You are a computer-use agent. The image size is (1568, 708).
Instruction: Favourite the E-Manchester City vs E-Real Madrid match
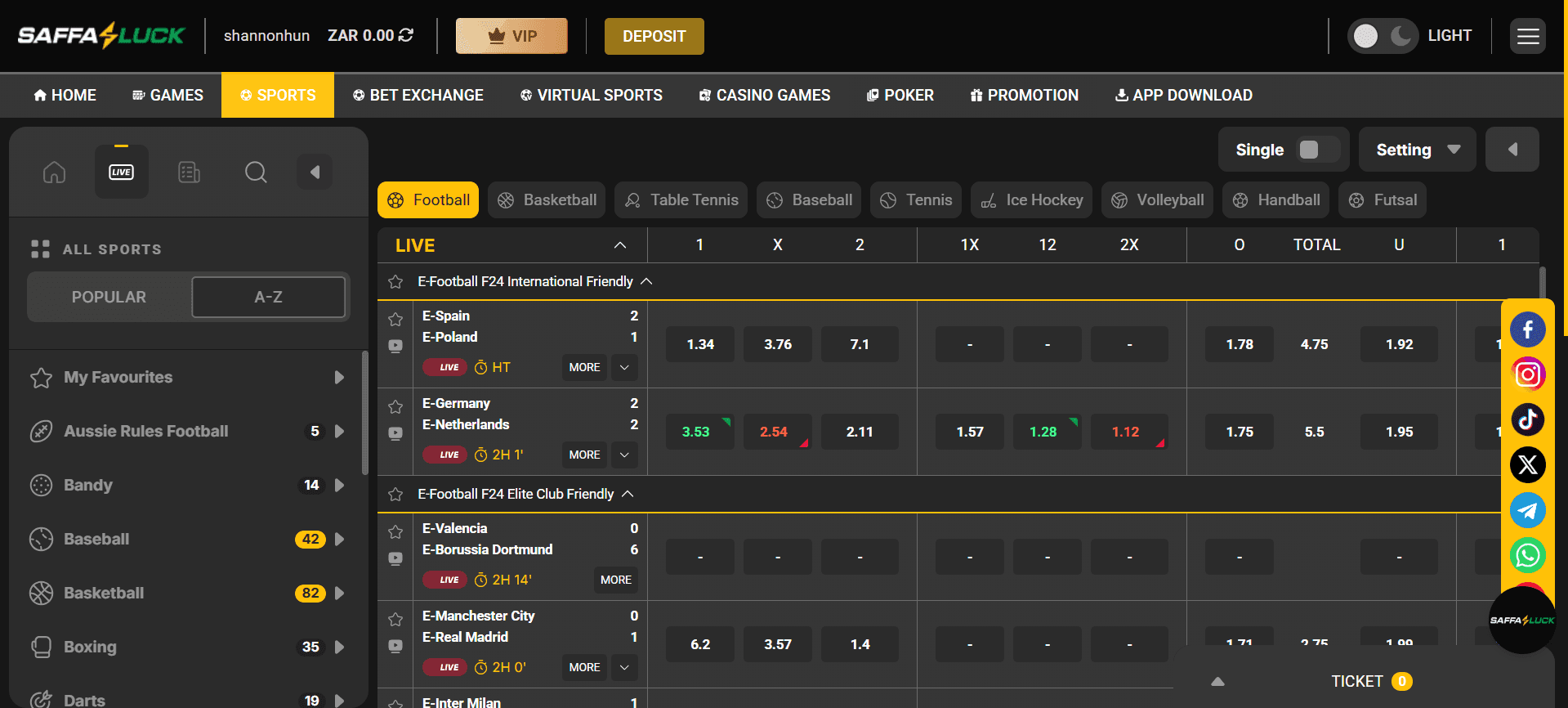coord(395,619)
